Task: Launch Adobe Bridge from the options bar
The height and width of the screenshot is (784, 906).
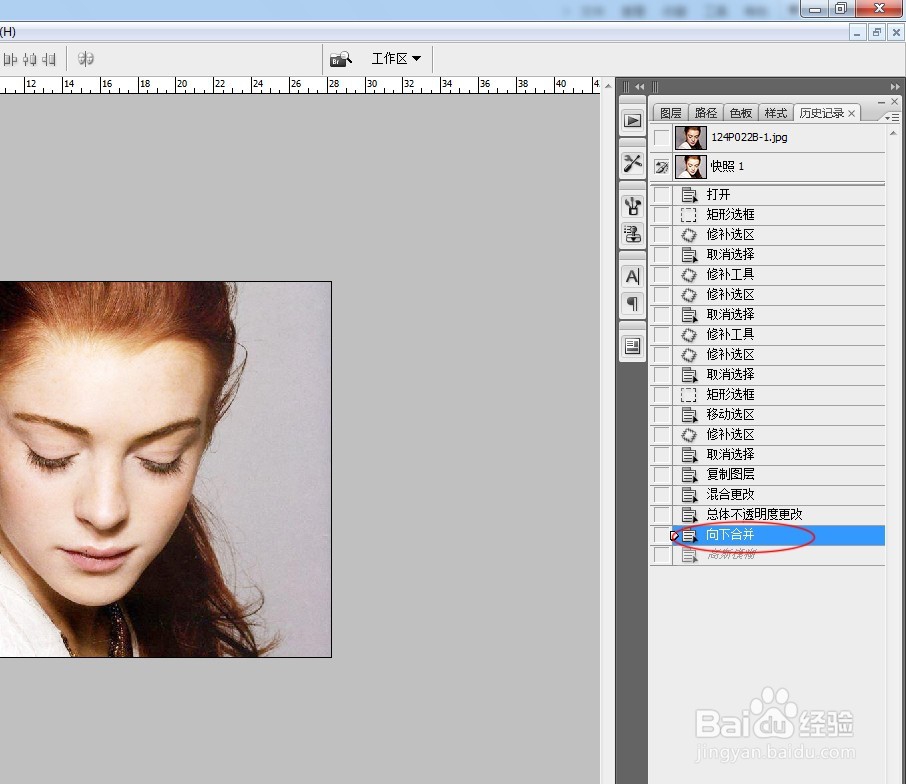Action: pyautogui.click(x=340, y=59)
